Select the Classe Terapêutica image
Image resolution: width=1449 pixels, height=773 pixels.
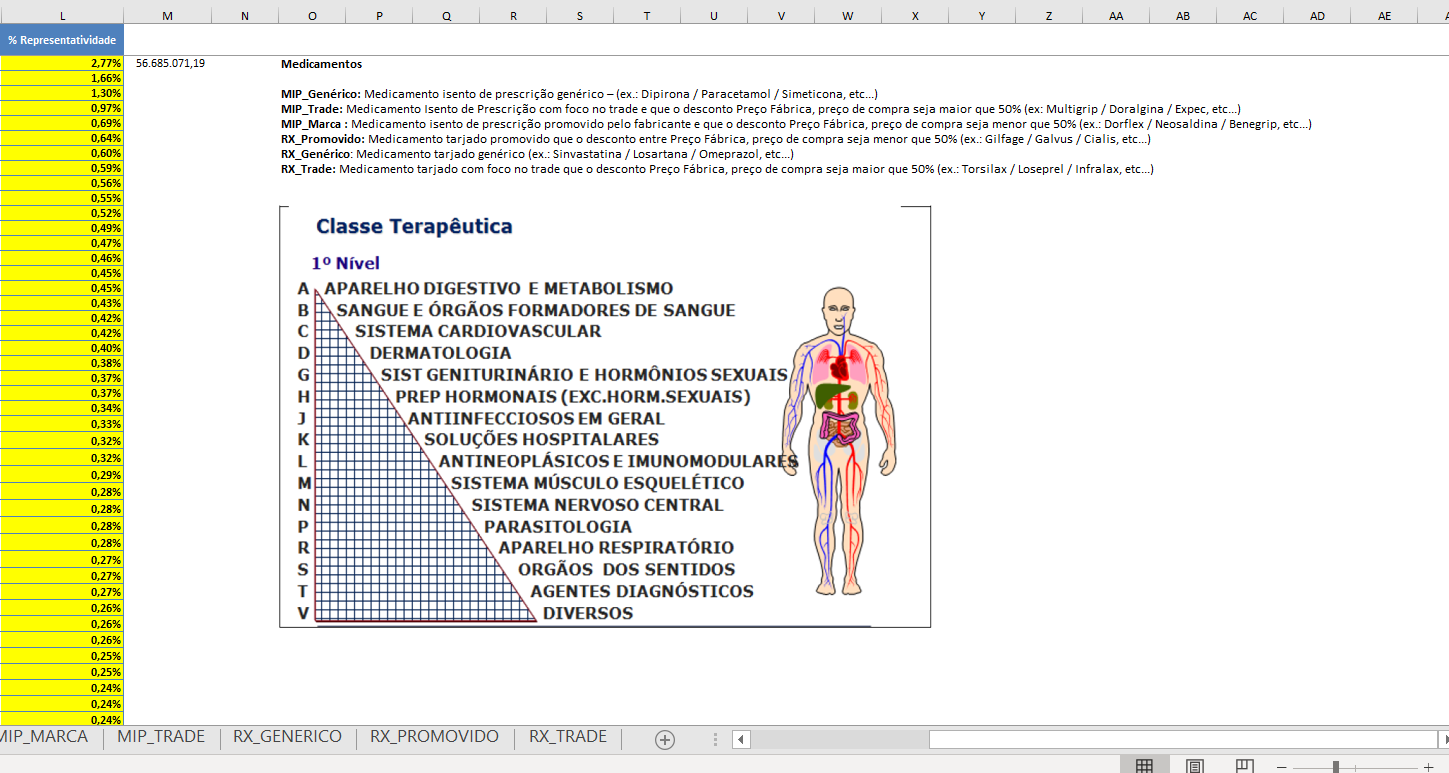(x=604, y=417)
